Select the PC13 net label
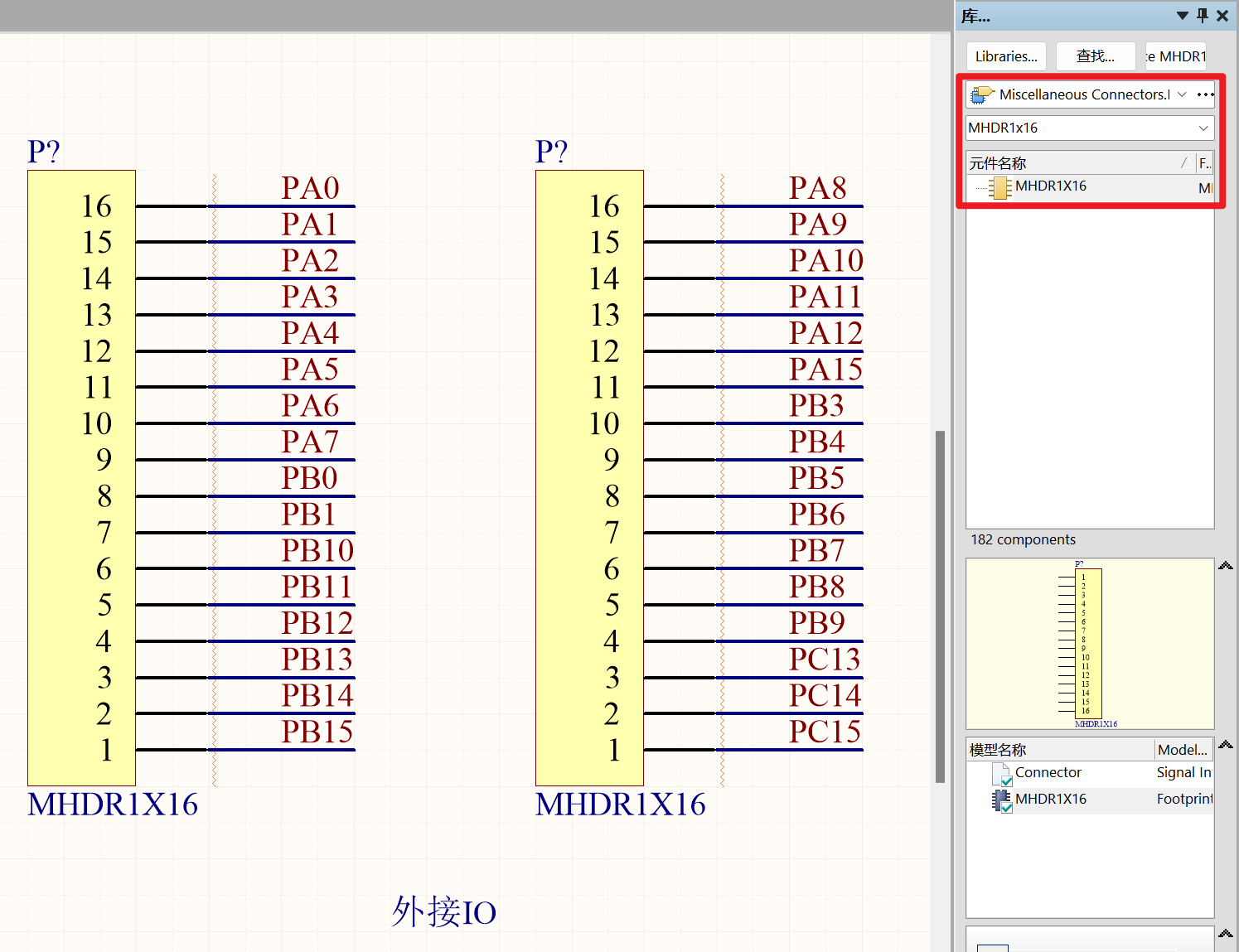This screenshot has height=952, width=1239. [x=825, y=660]
